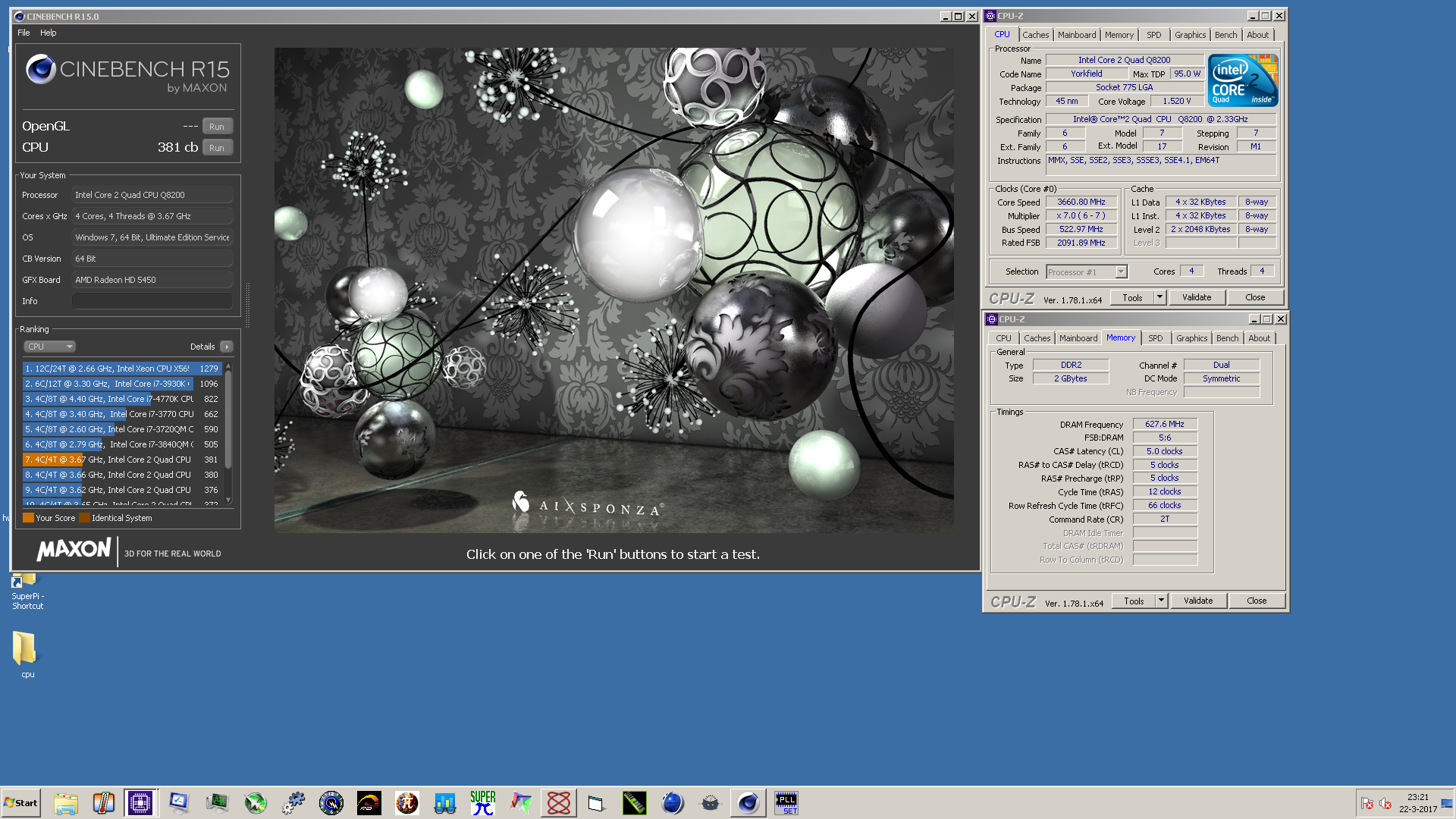Open the monitor with checkmark taskbar icon

179,803
